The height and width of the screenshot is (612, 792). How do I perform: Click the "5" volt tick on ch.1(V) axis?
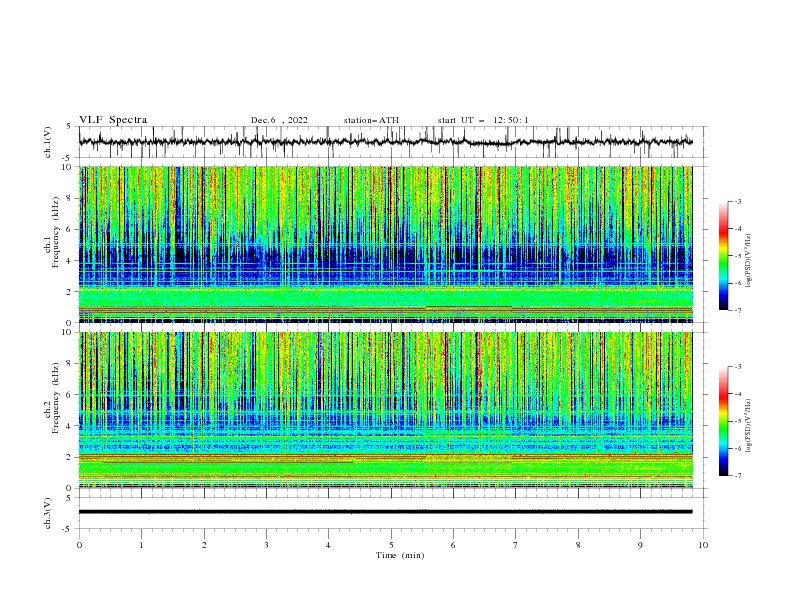[x=69, y=126]
